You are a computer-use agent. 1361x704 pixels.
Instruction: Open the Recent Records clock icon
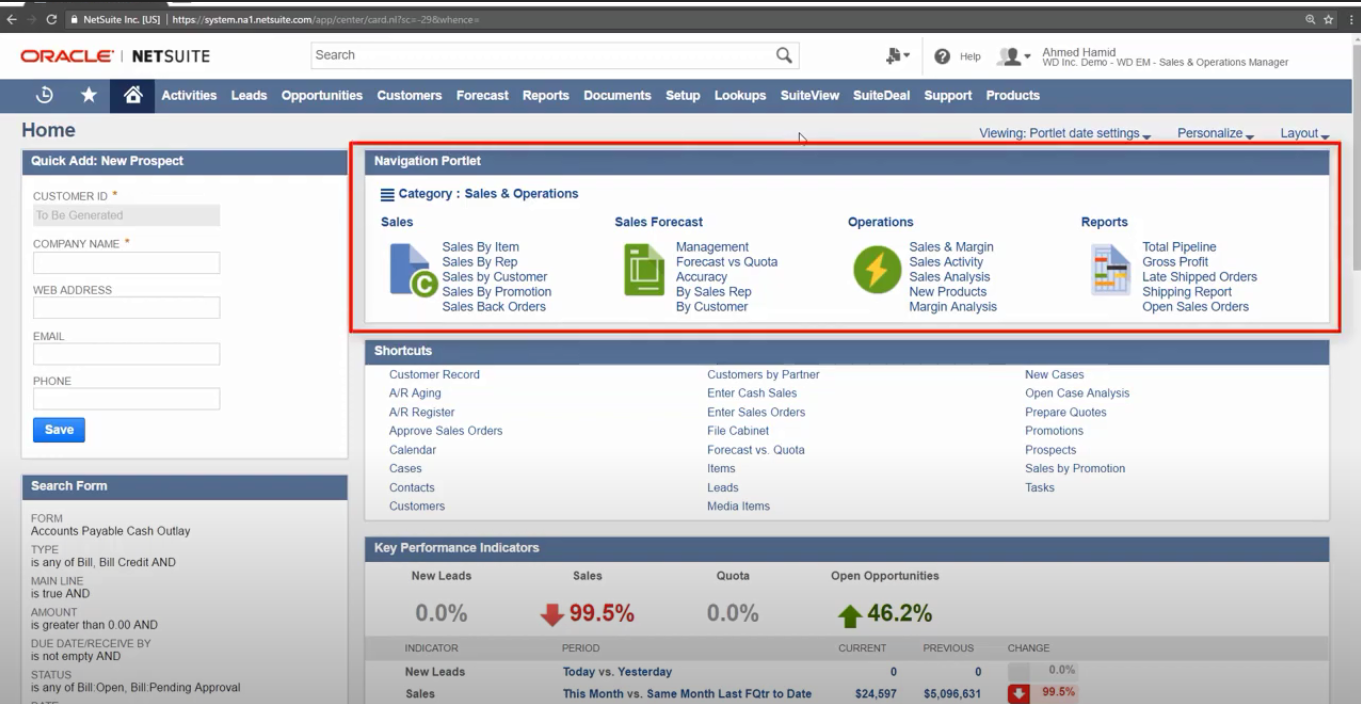click(44, 95)
